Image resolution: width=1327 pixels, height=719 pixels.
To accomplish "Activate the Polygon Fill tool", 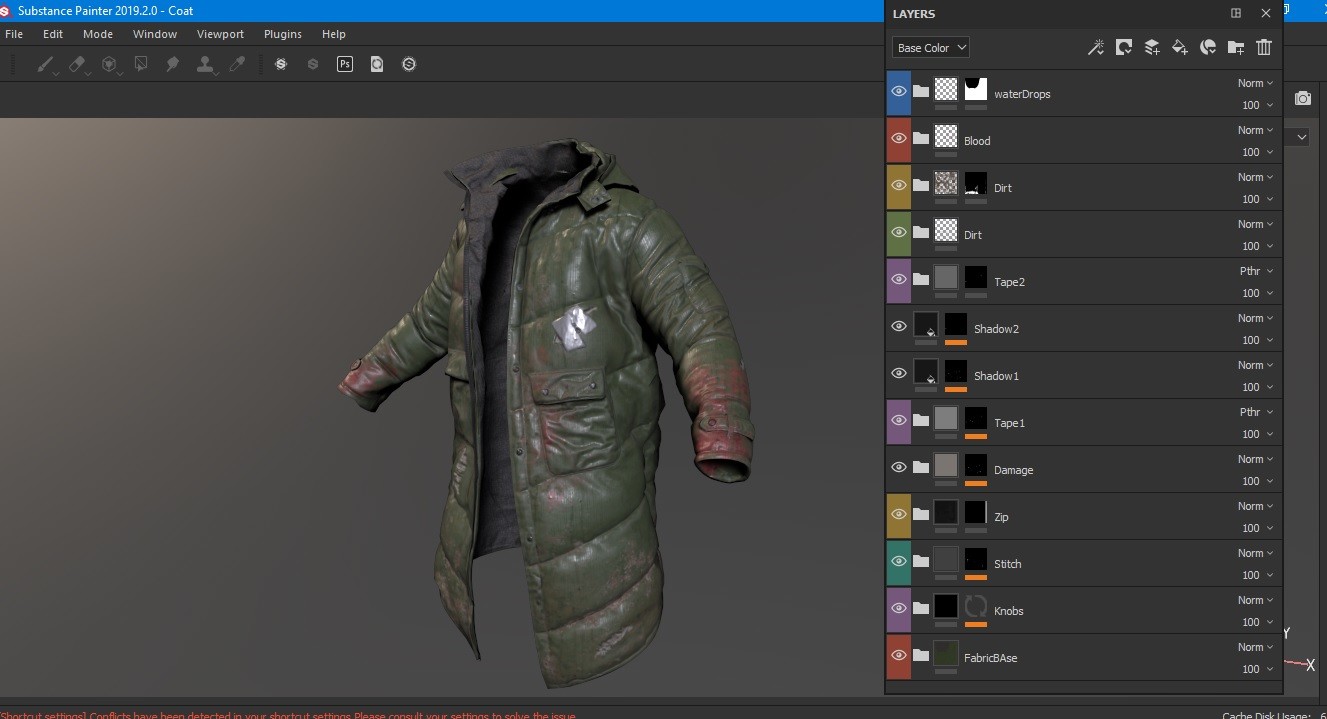I will [x=141, y=64].
